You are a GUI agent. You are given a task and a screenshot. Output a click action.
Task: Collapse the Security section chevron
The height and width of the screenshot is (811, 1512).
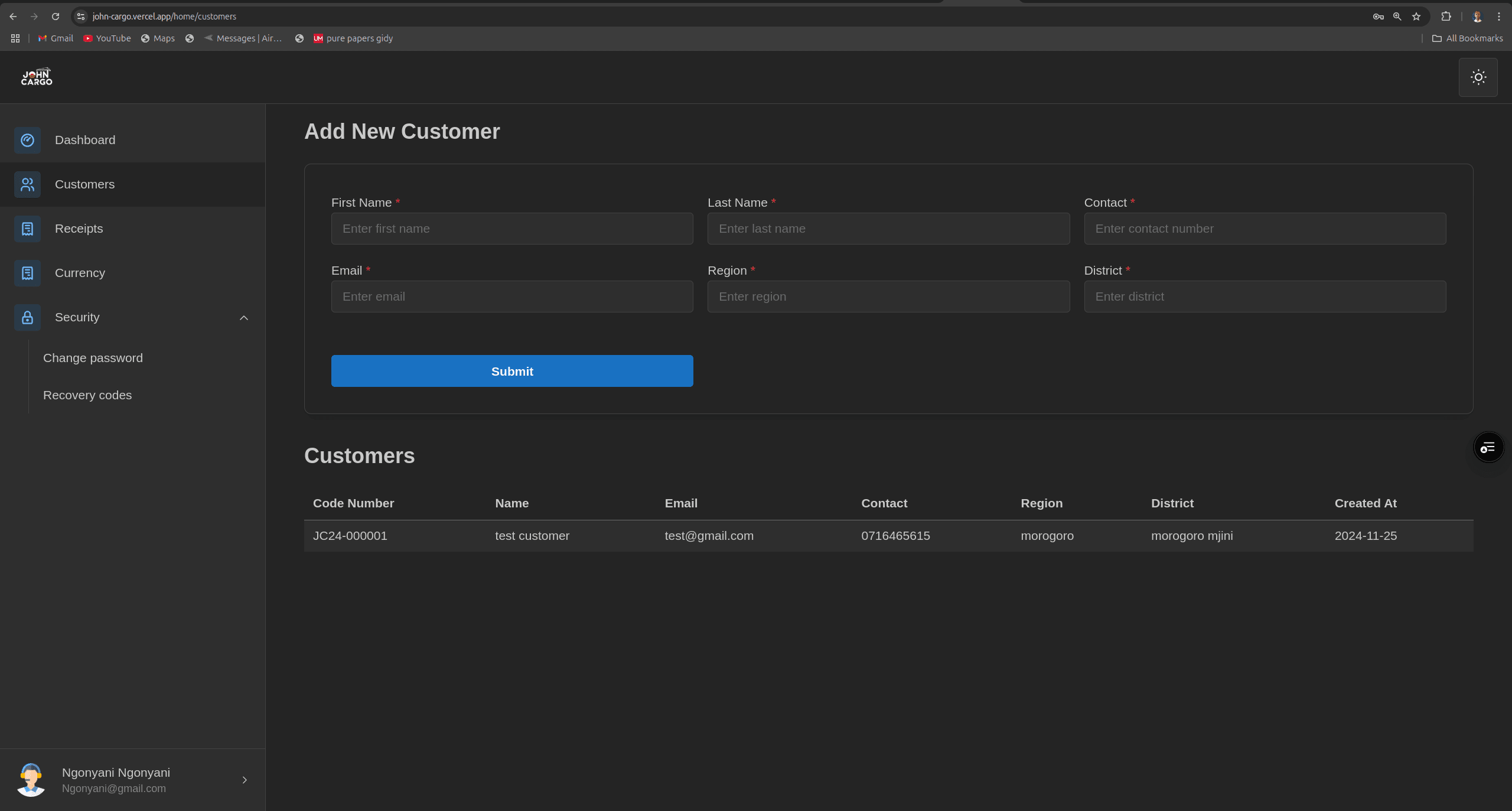pyautogui.click(x=244, y=318)
